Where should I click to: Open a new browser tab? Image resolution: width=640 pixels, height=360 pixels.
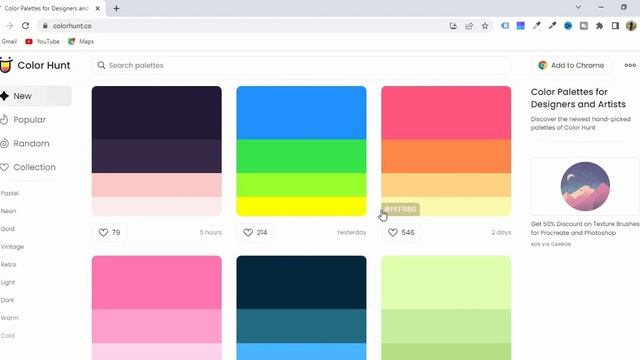tap(116, 8)
